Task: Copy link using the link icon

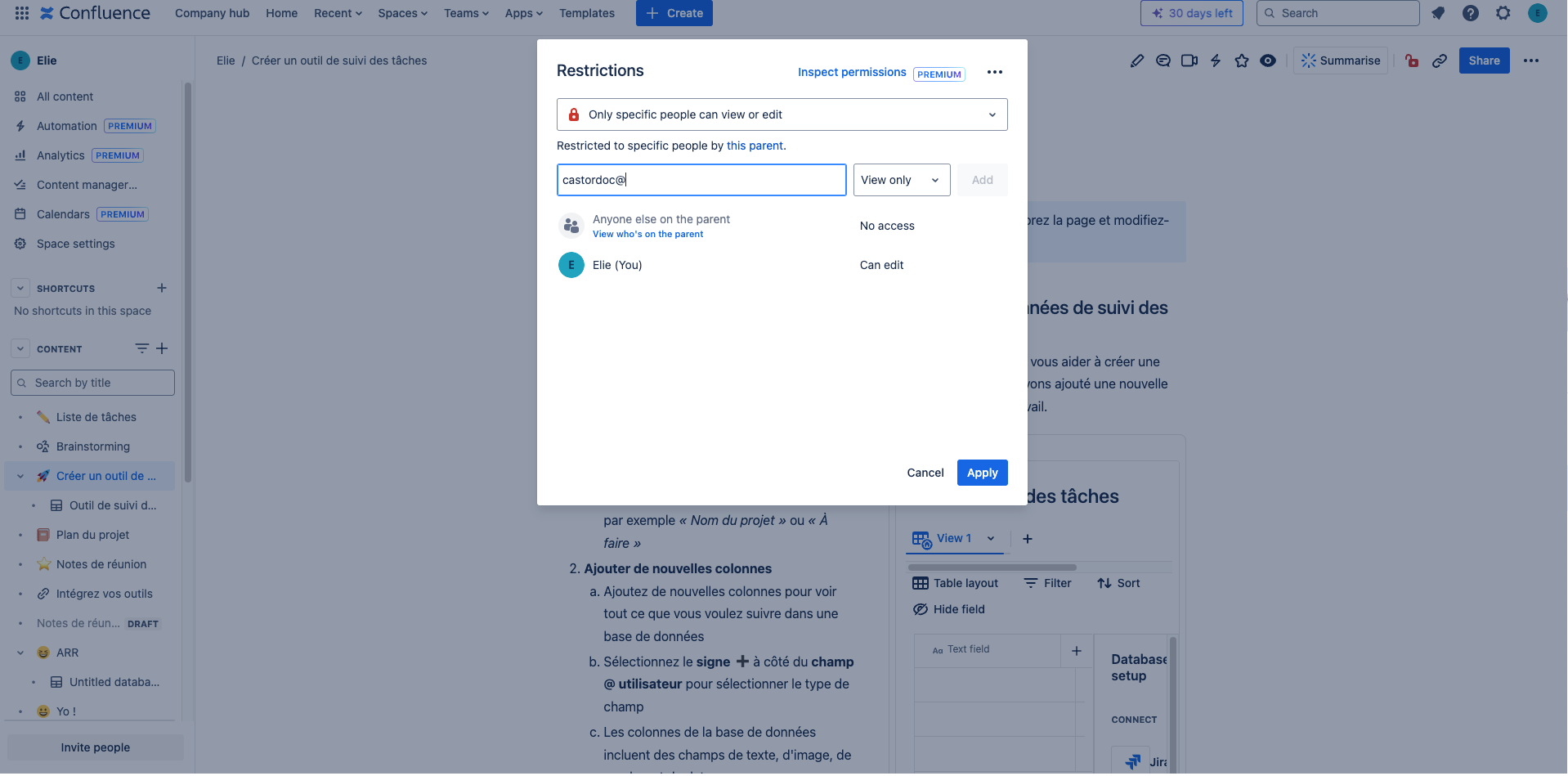Action: coord(1439,61)
